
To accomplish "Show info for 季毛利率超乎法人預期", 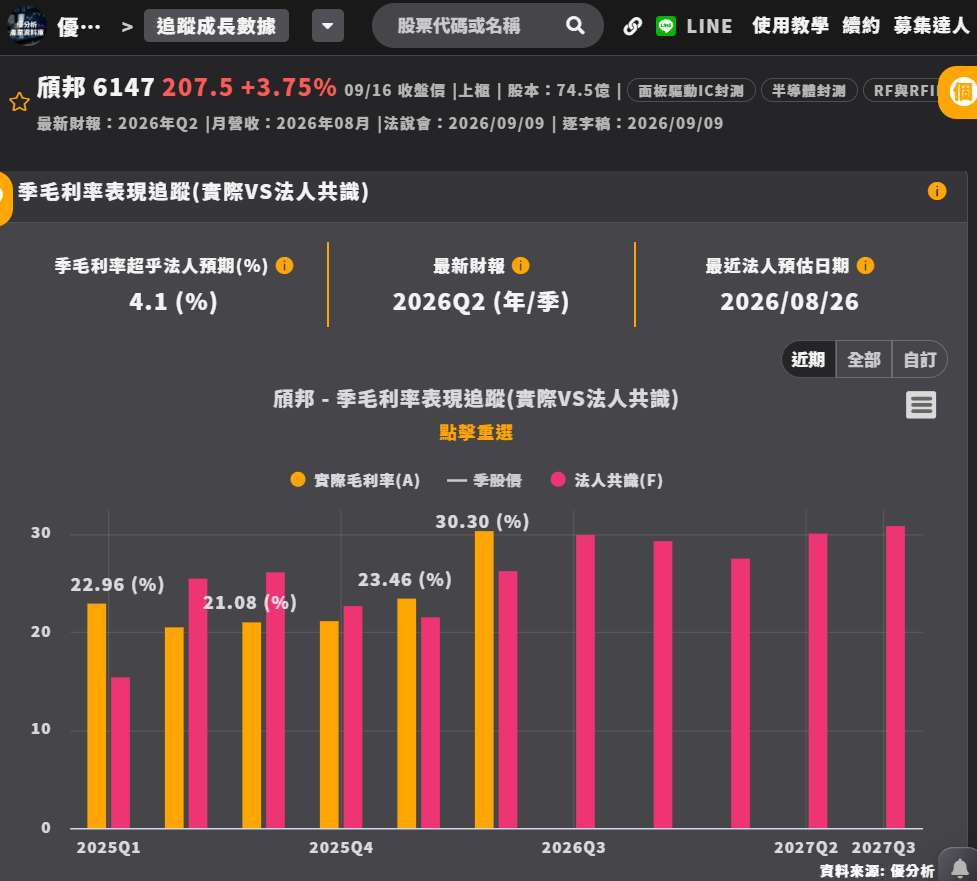I will pos(284,266).
